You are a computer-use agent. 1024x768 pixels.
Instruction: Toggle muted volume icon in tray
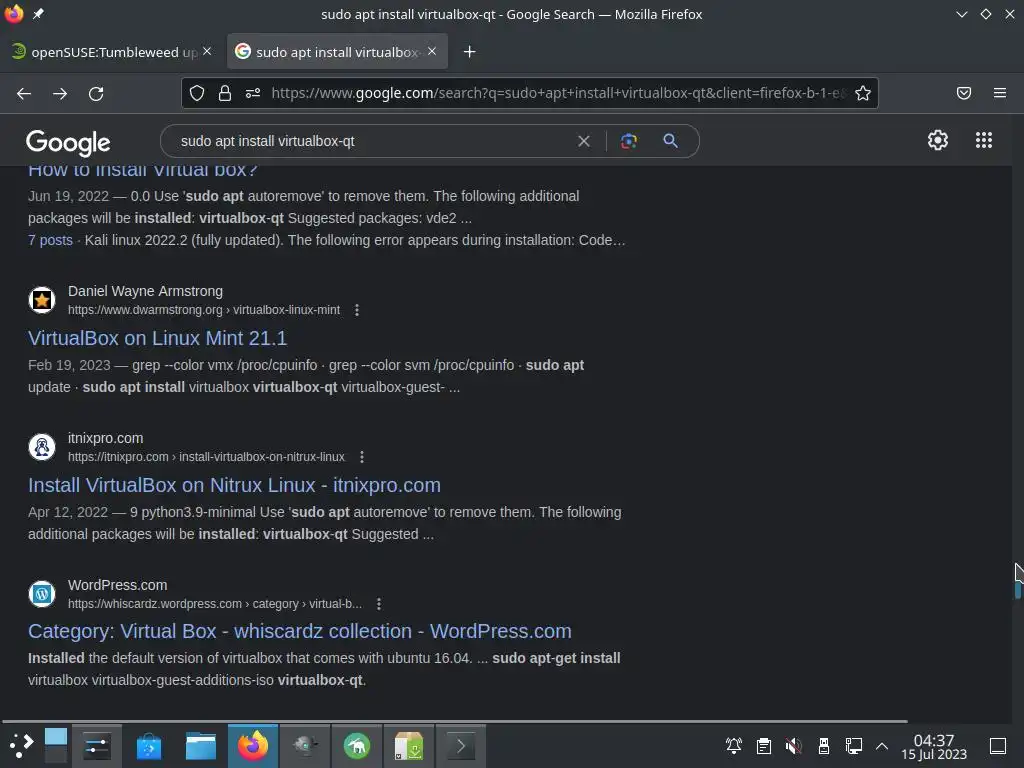(x=793, y=746)
